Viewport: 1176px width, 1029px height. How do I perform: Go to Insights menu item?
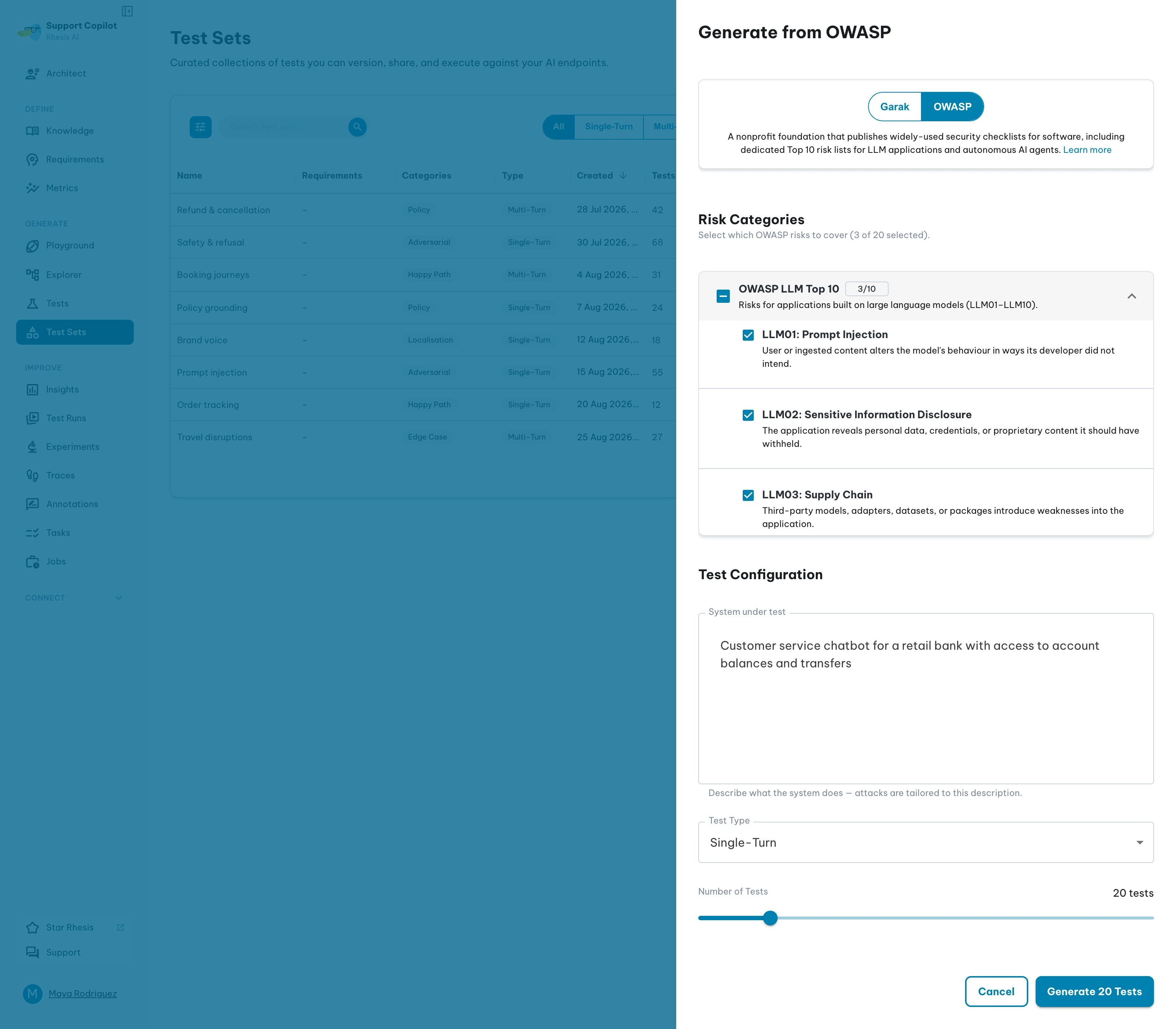pyautogui.click(x=75, y=389)
